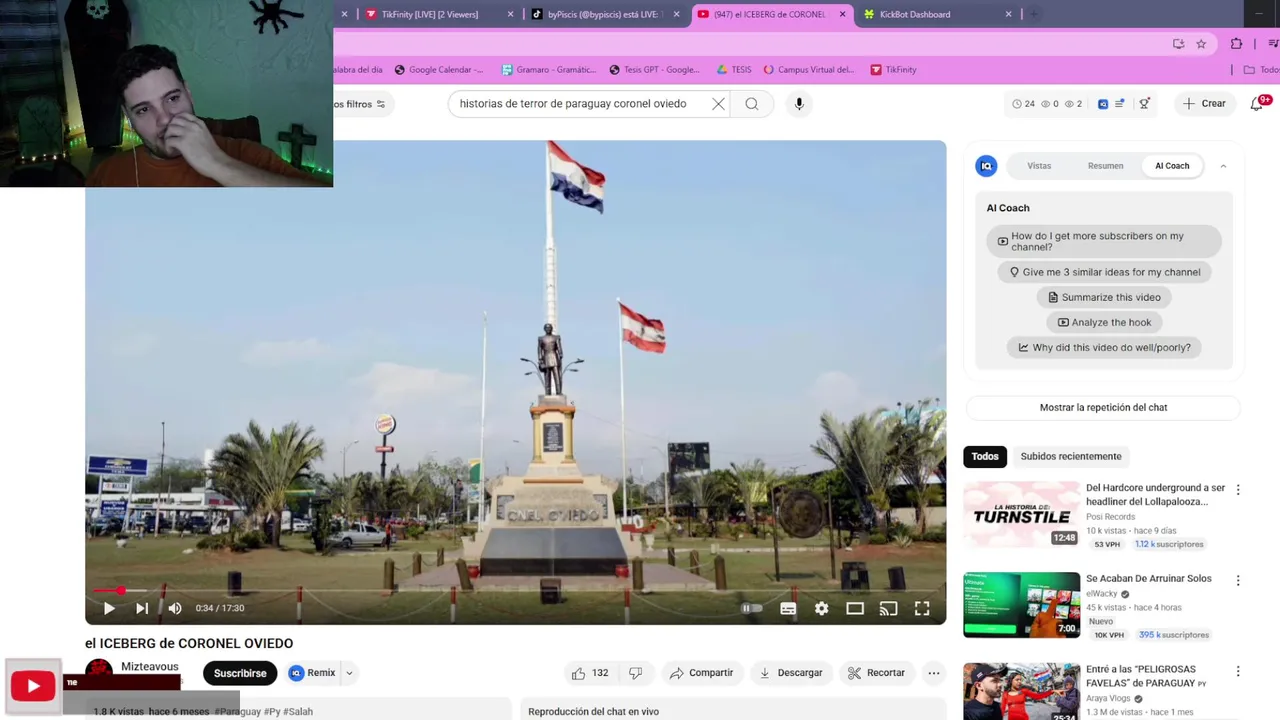Open Google Calendar bookmark
This screenshot has width=1280, height=720.
pyautogui.click(x=439, y=70)
